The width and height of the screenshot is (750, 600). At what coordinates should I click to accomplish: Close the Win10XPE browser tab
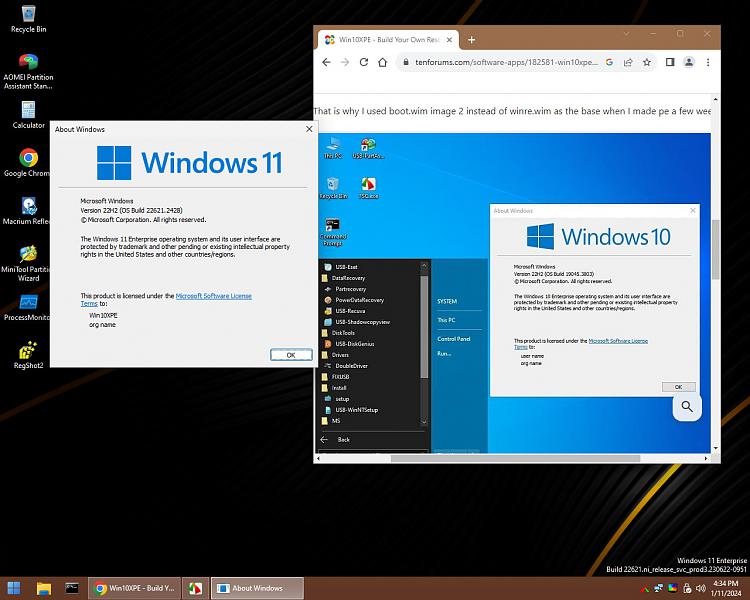pyautogui.click(x=449, y=40)
